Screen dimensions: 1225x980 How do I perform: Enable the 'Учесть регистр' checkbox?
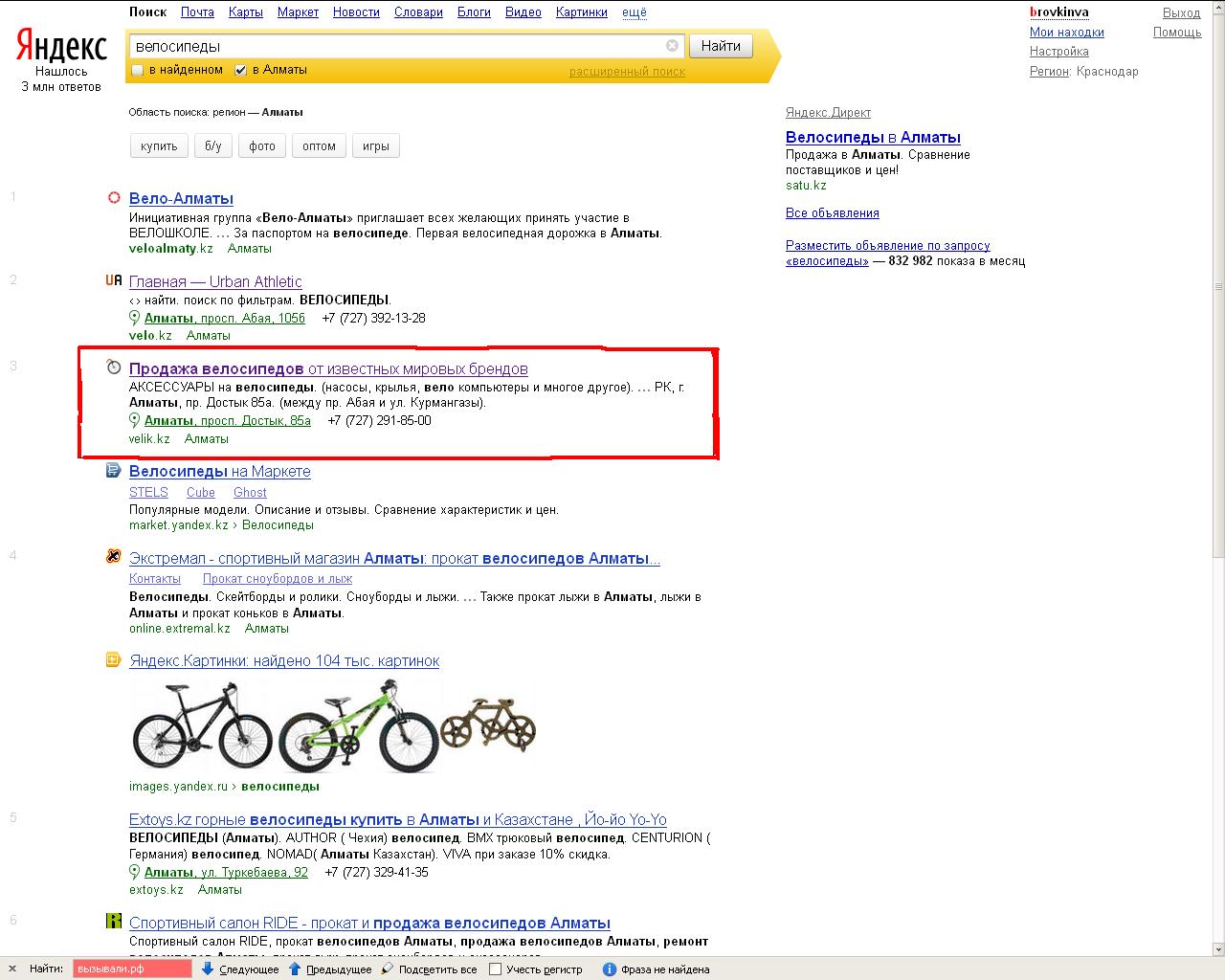496,969
